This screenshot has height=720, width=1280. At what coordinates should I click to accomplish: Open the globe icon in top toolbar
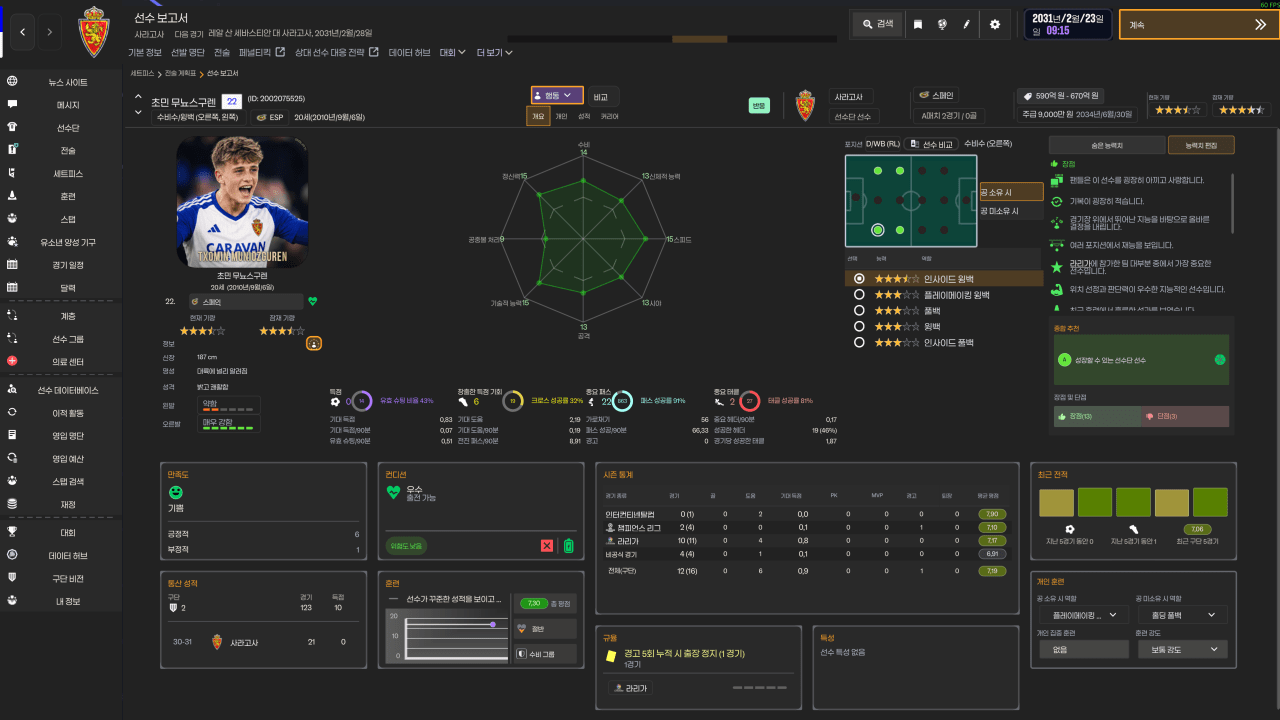(x=943, y=24)
